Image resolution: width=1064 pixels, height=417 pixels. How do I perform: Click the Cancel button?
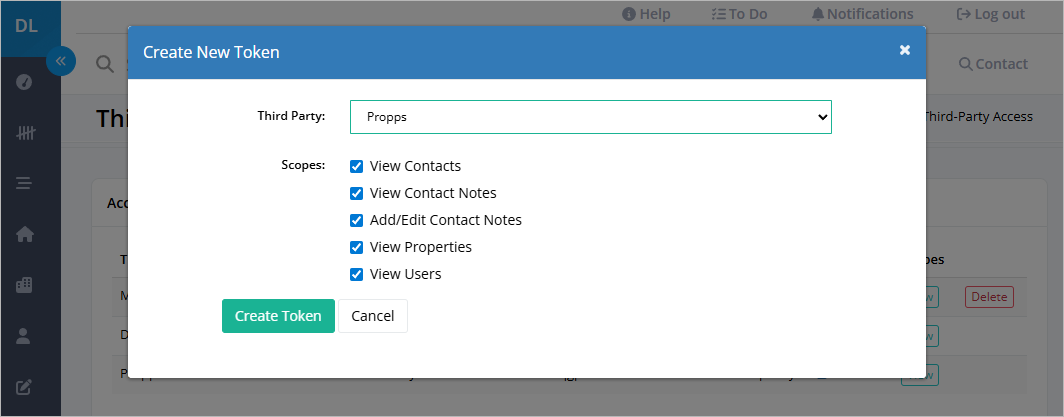click(x=373, y=316)
